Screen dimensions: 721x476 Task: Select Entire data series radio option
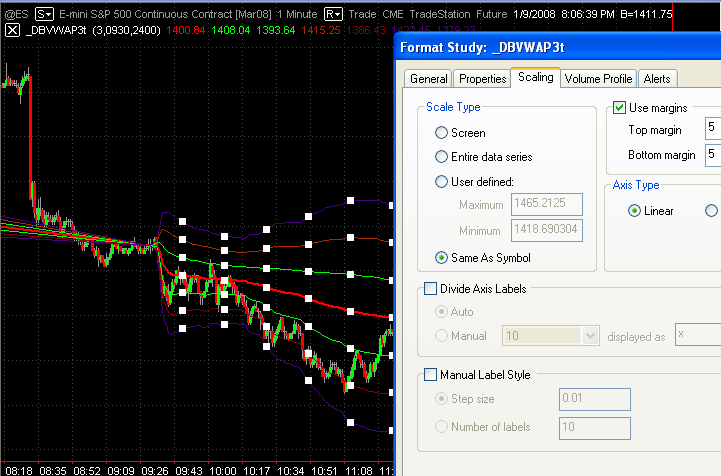(x=441, y=157)
